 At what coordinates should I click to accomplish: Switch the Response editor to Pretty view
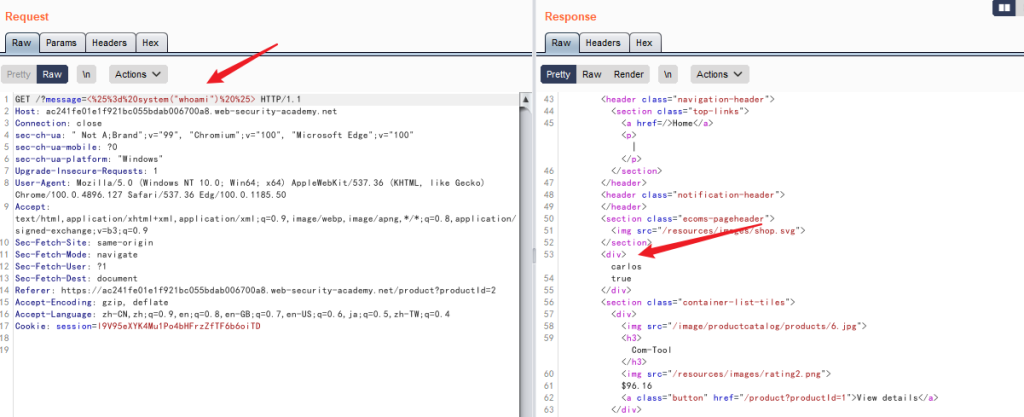pyautogui.click(x=559, y=74)
